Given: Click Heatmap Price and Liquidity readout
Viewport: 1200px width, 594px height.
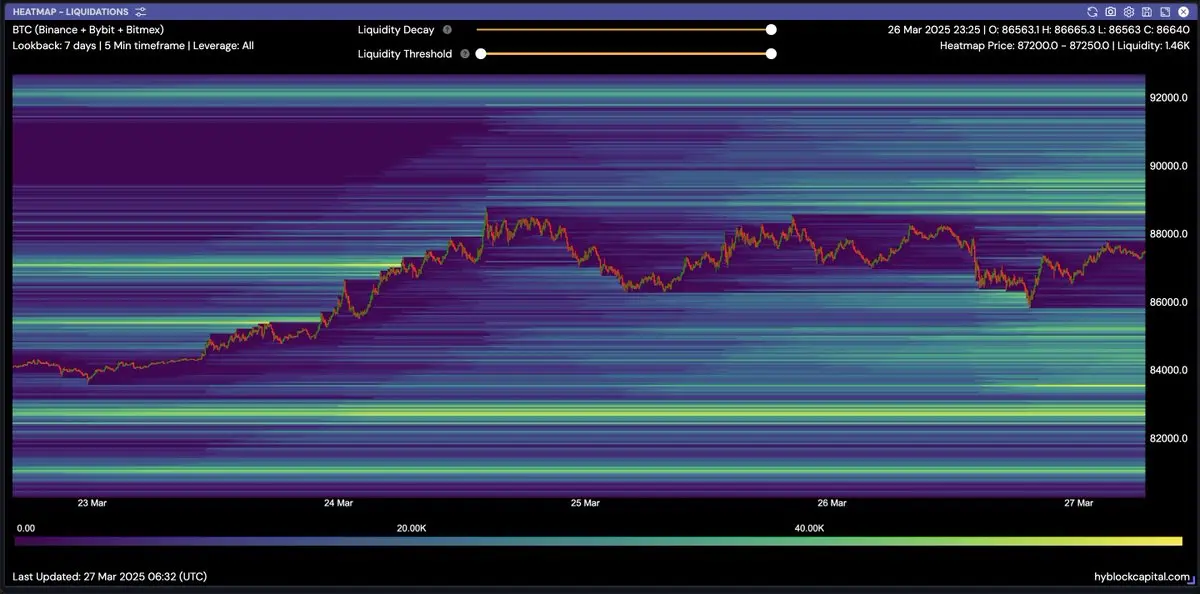Looking at the screenshot, I should pos(1064,46).
